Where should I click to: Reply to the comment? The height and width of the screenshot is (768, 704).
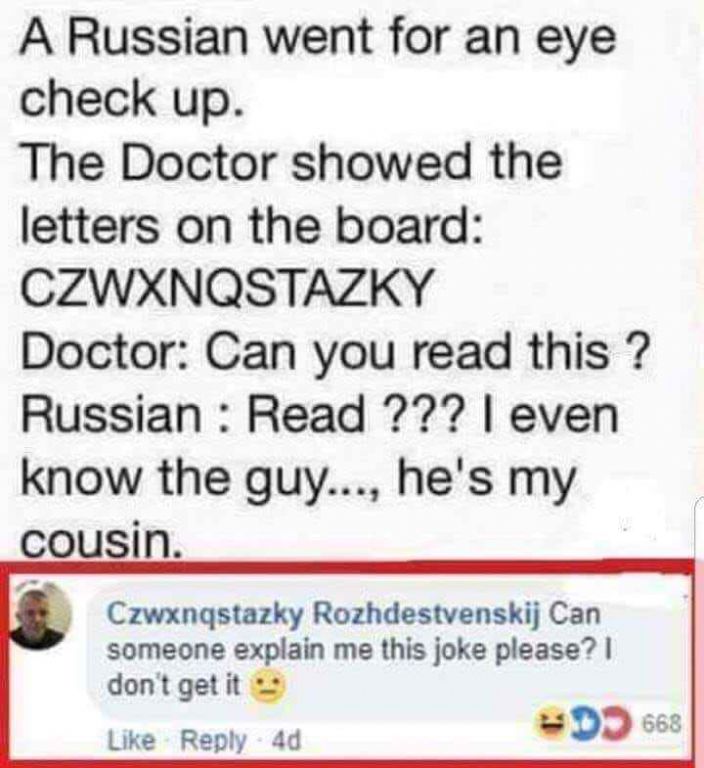[x=213, y=741]
